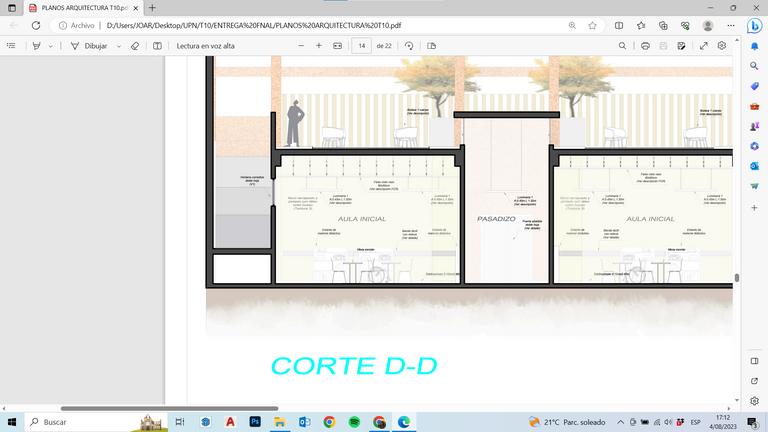Select the PLANOS ARQUITECTURA T10.pdf tab
Image resolution: width=768 pixels, height=432 pixels.
[83, 8]
